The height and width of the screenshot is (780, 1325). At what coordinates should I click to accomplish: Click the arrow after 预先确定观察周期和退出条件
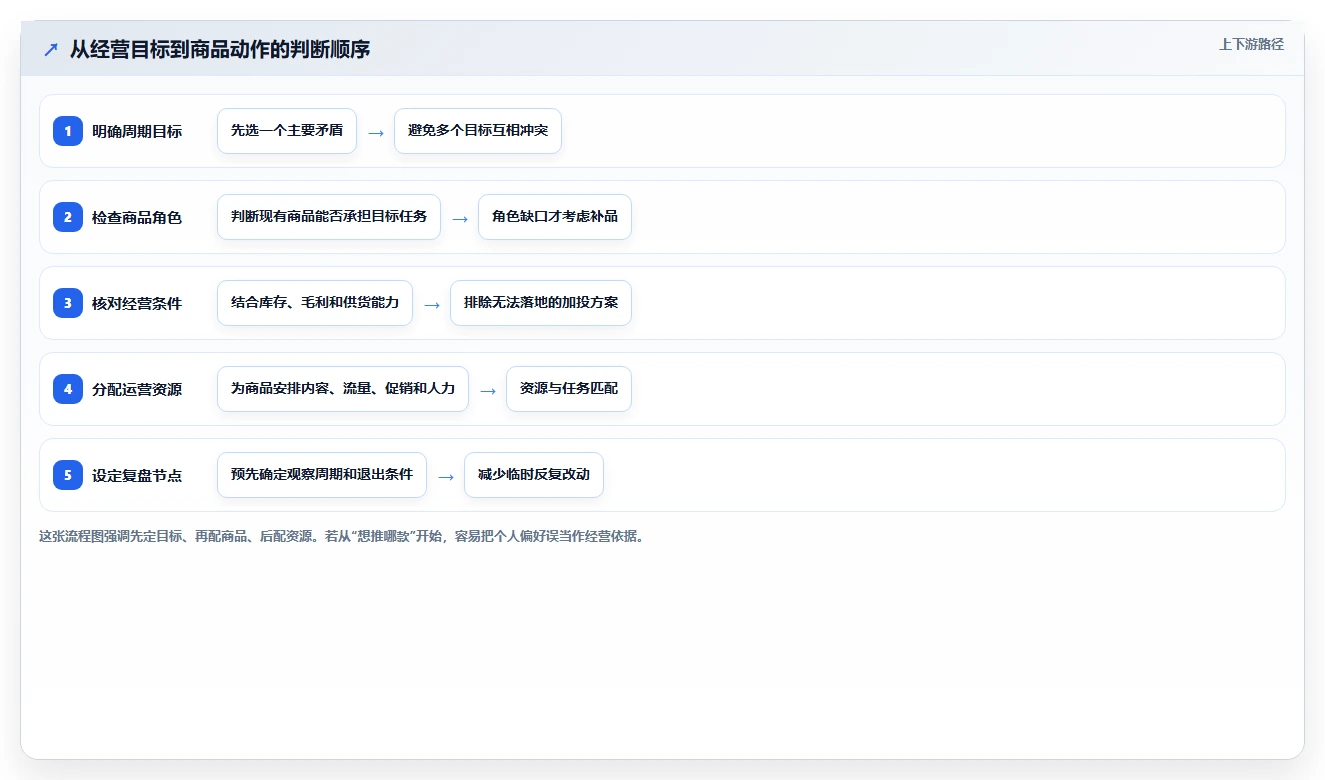446,476
